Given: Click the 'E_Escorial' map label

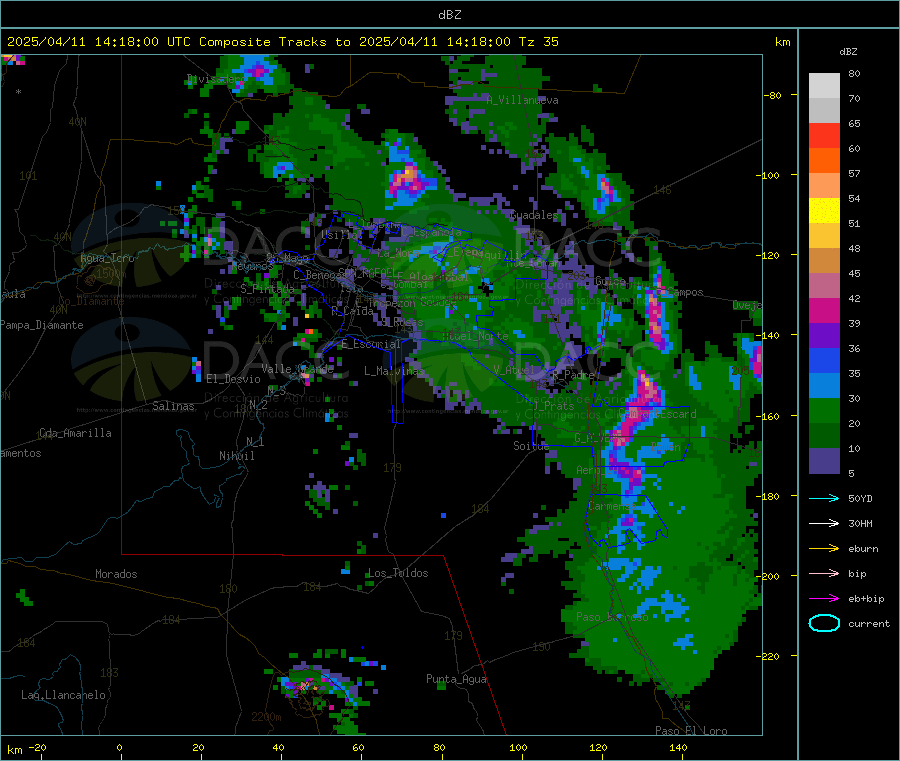Looking at the screenshot, I should [x=371, y=344].
